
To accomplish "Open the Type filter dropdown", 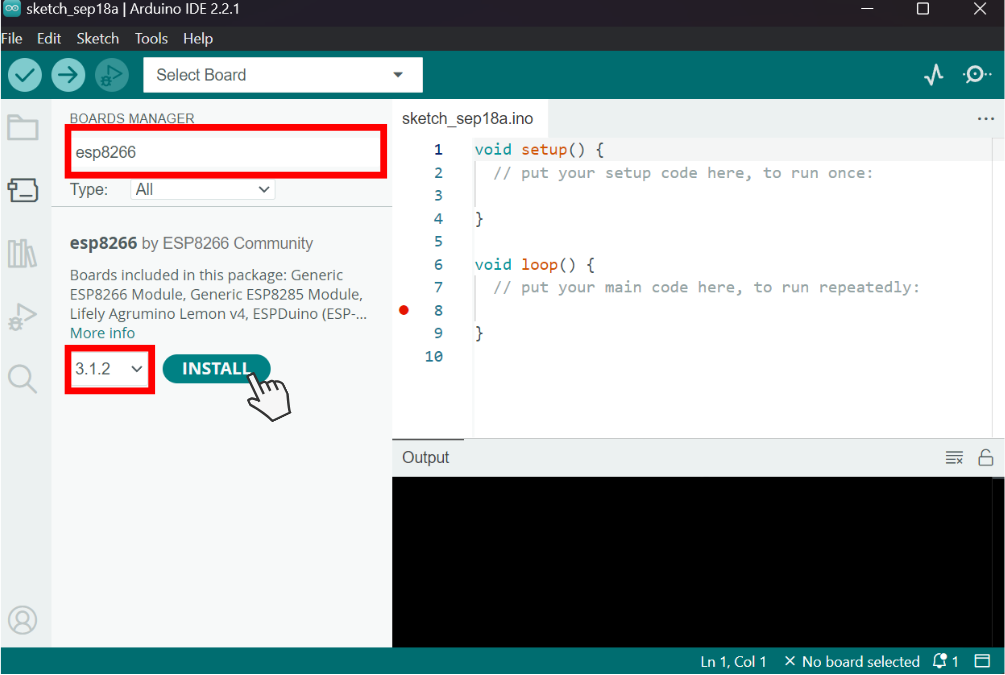I will tap(202, 189).
